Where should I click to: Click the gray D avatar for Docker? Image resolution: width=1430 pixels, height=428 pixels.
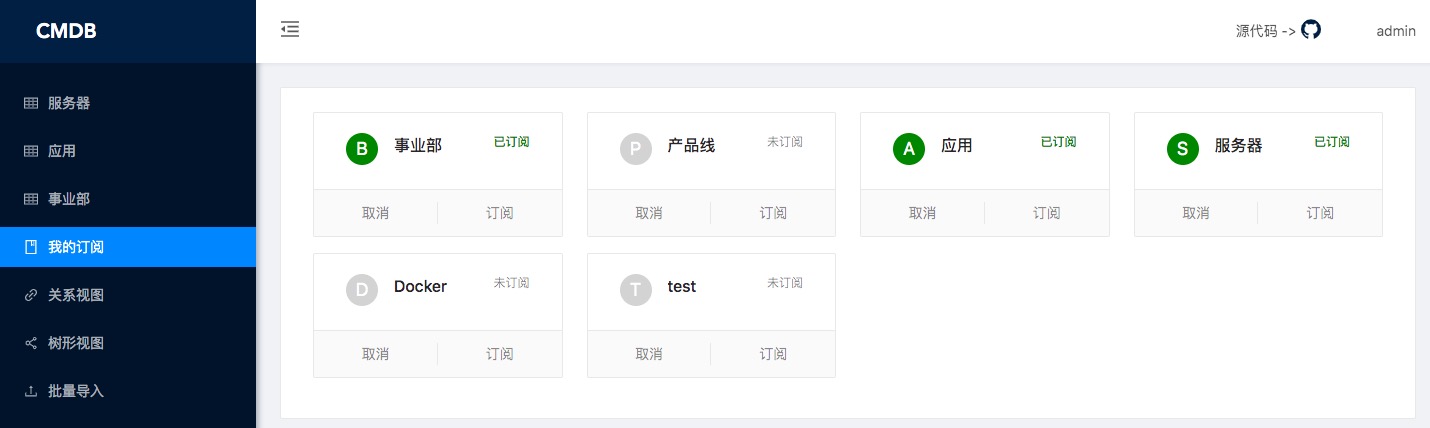(362, 291)
